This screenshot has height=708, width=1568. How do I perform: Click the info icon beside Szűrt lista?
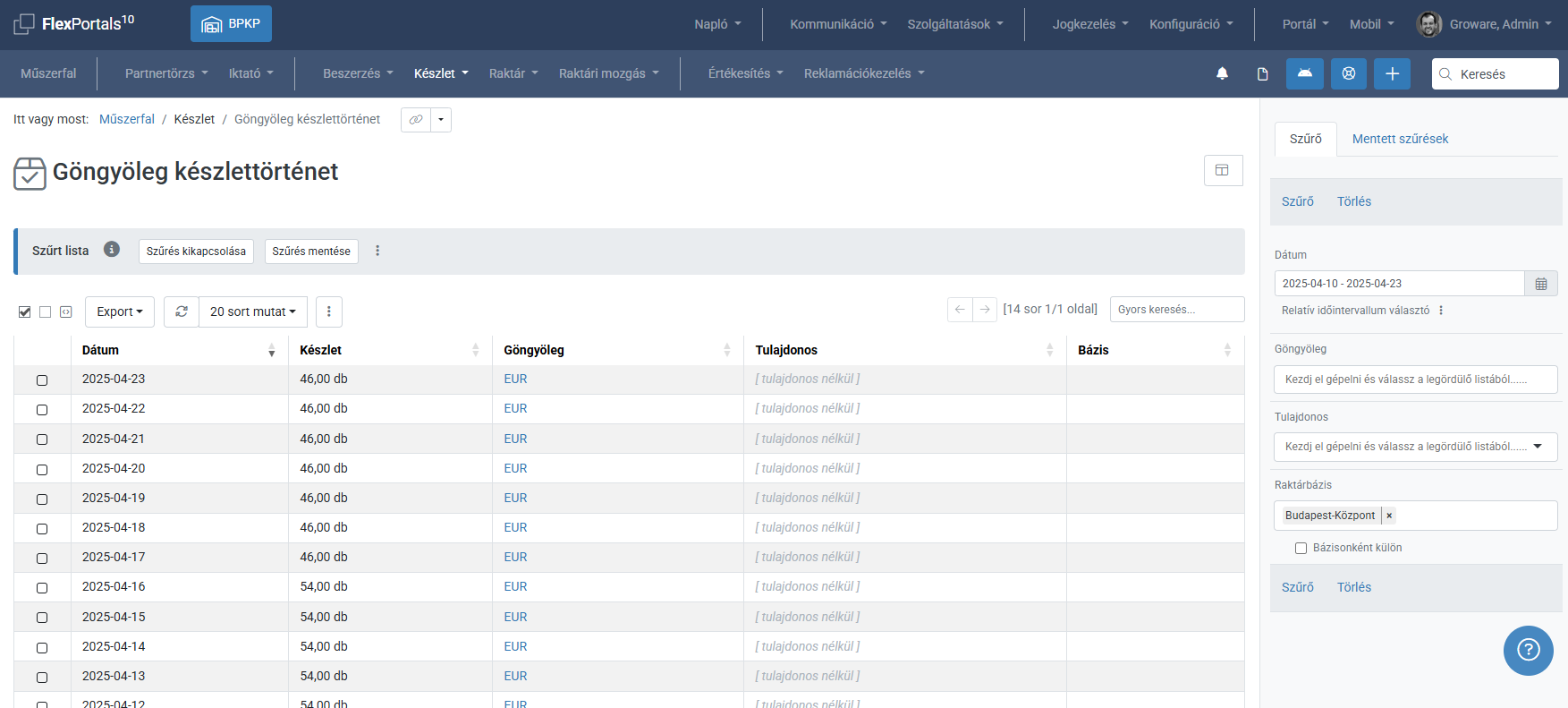[112, 249]
